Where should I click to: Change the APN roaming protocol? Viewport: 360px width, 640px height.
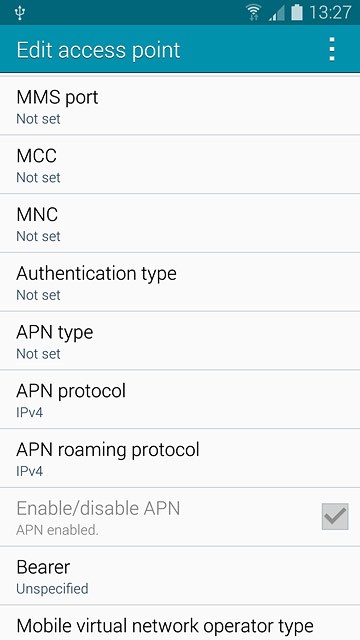pyautogui.click(x=180, y=458)
